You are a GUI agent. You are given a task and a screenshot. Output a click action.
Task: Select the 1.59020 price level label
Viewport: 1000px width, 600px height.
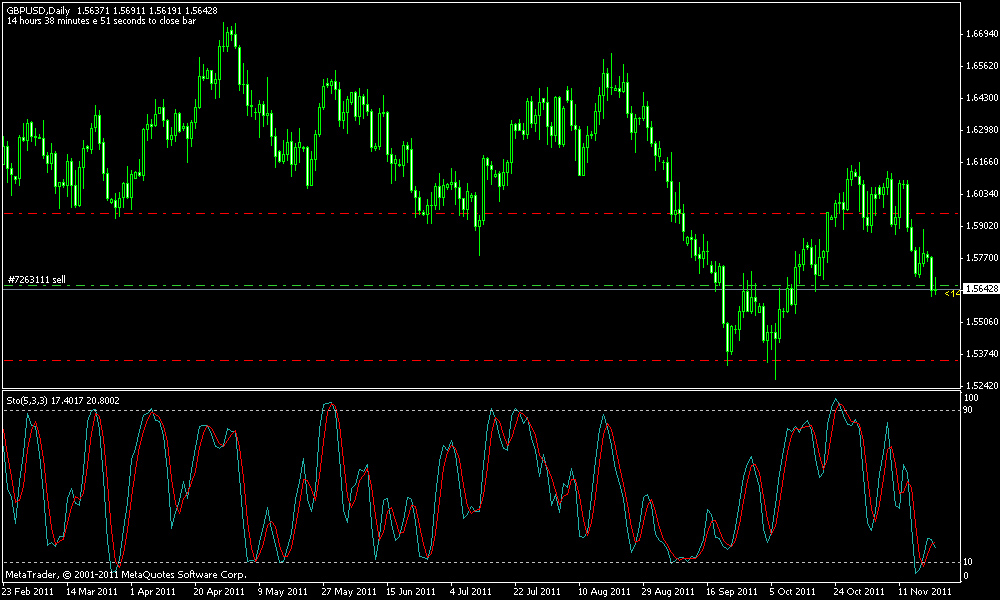[982, 226]
